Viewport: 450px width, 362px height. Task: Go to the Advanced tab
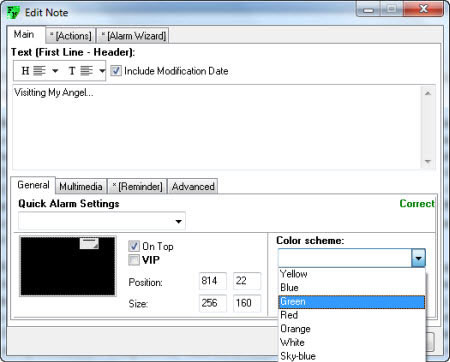coord(193,186)
